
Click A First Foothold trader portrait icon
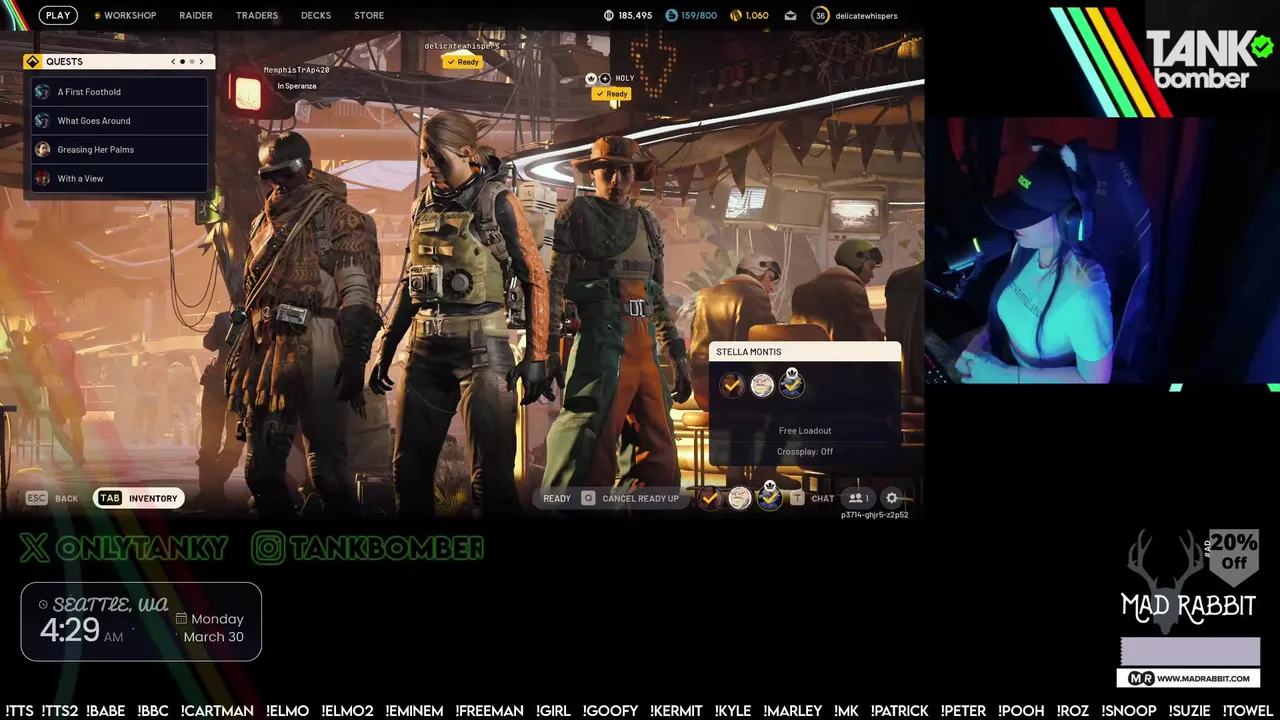click(x=42, y=92)
